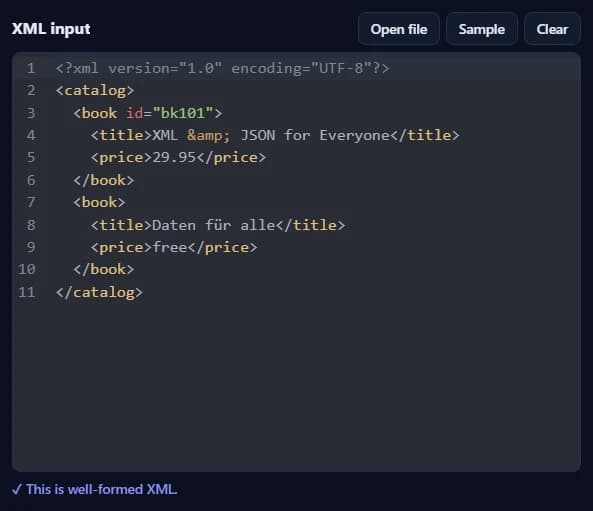593x511 pixels.
Task: Click the id="bk101" attribute
Action: click(x=169, y=113)
